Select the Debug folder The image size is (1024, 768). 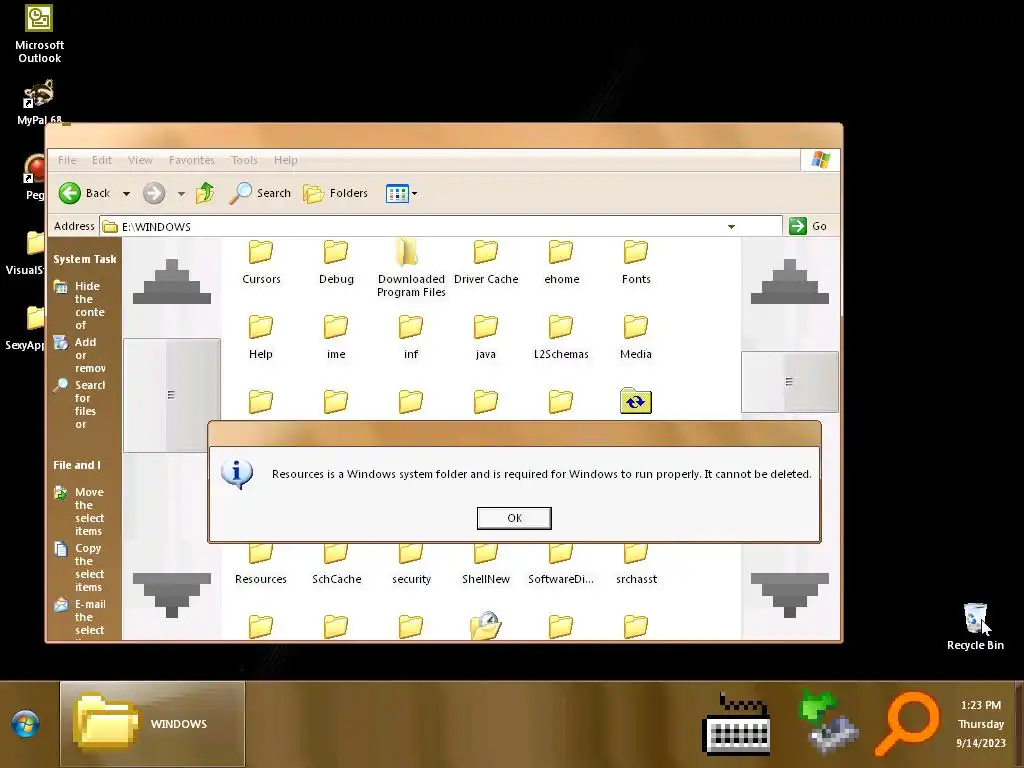pyautogui.click(x=336, y=263)
